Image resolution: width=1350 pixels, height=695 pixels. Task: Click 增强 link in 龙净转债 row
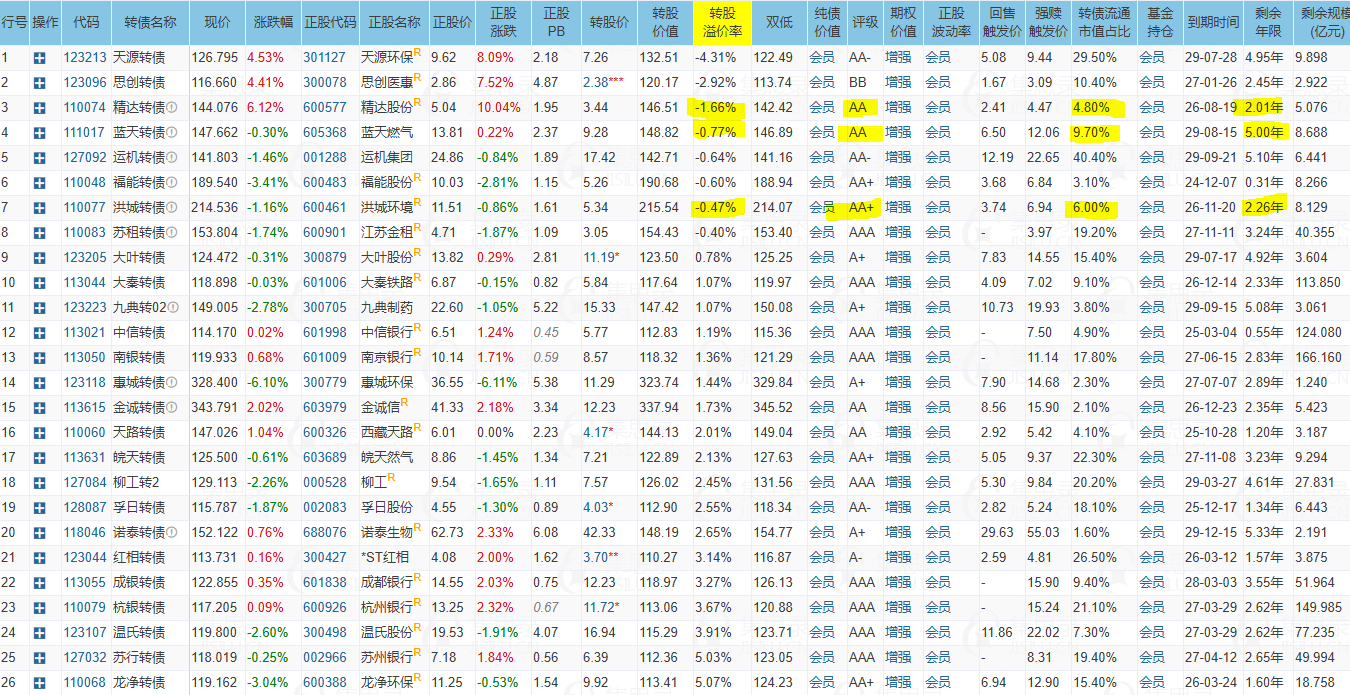pyautogui.click(x=897, y=683)
